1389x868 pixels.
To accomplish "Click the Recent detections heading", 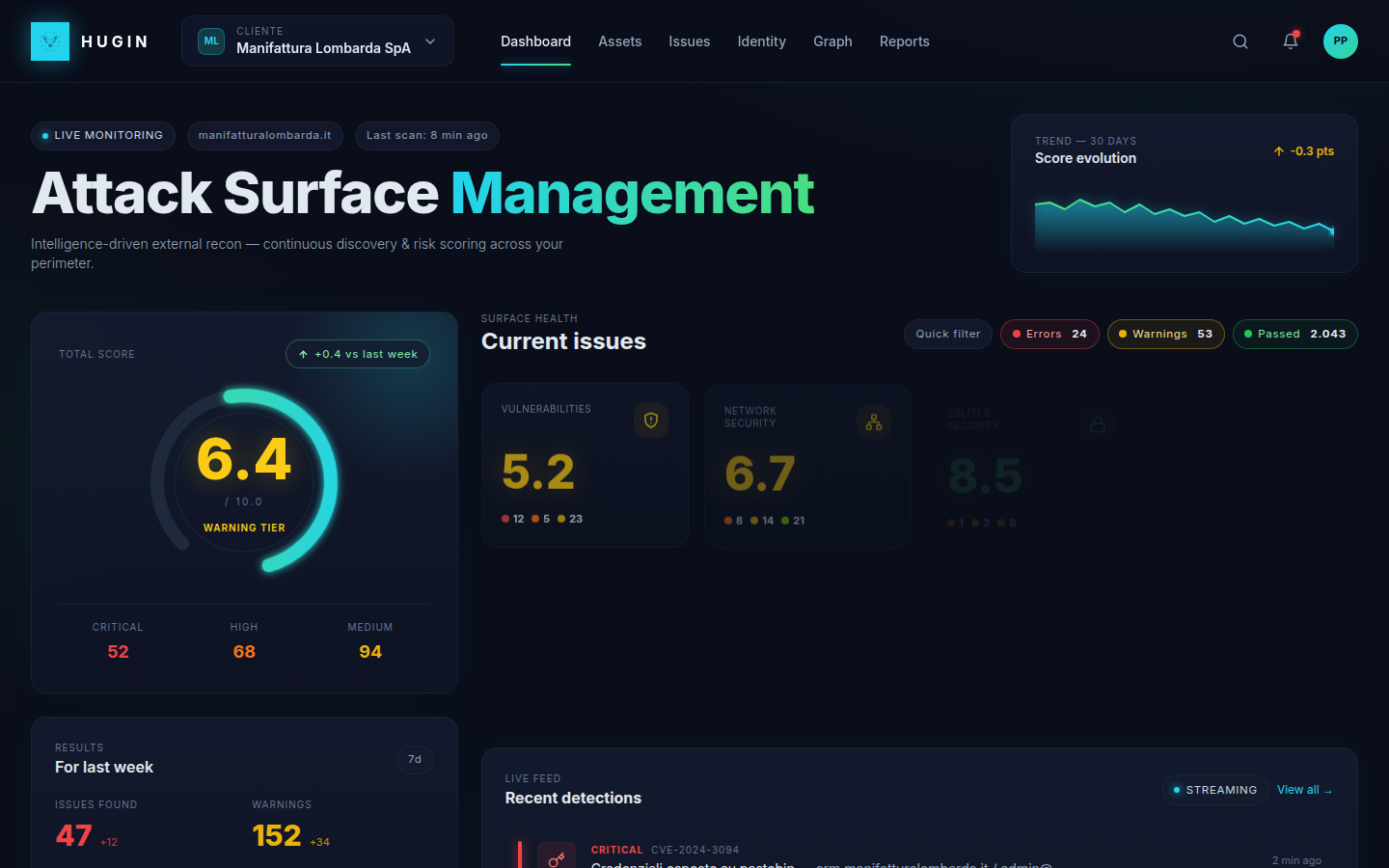I will tap(573, 798).
